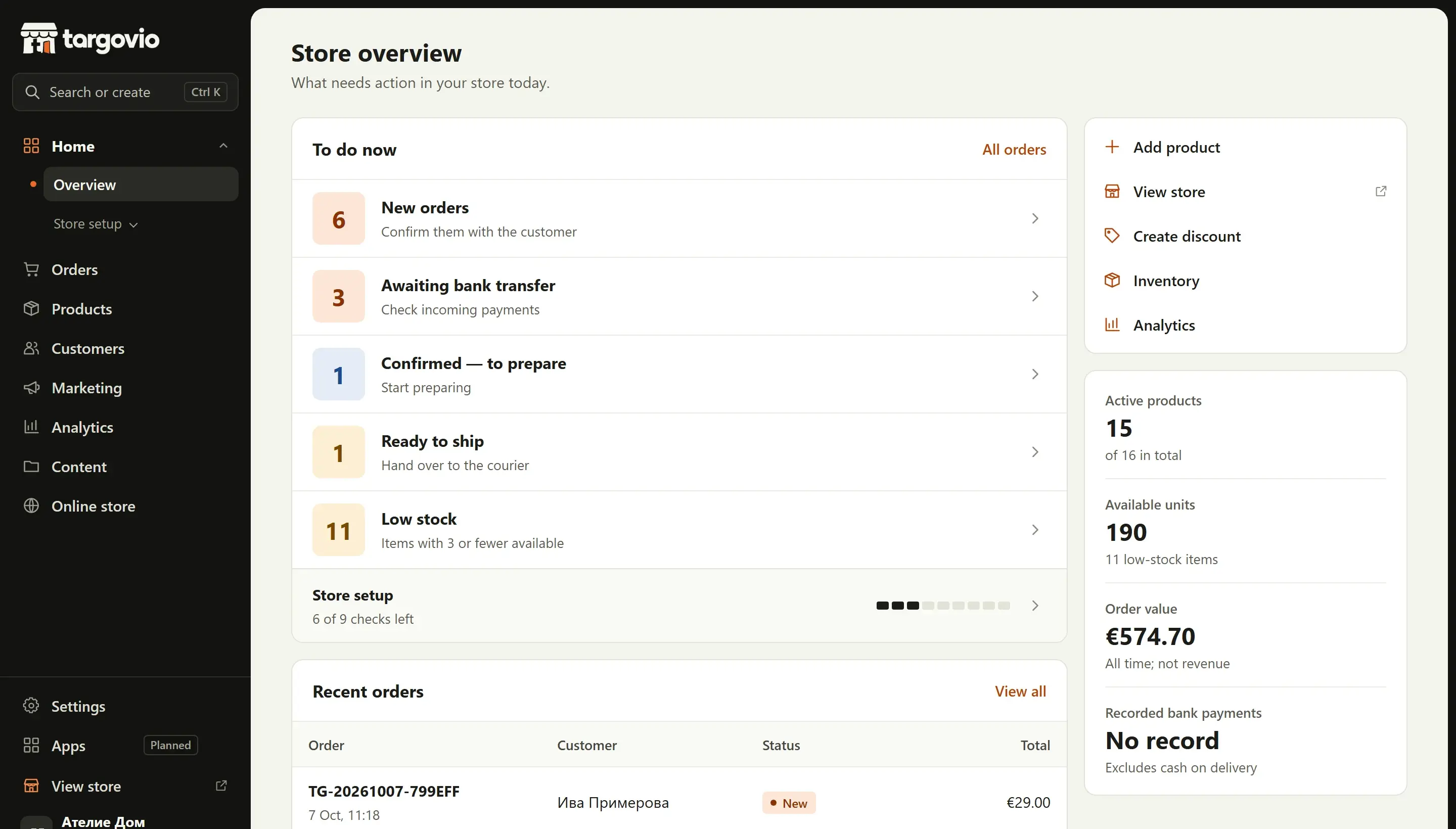Viewport: 1456px width, 829px height.
Task: Click the Status column header
Action: (781, 745)
